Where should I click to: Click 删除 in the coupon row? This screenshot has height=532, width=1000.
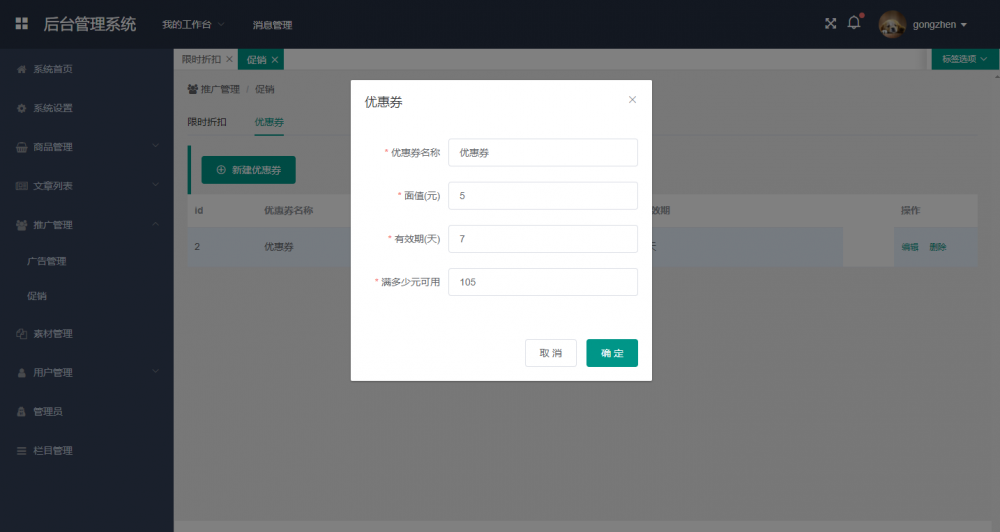(938, 247)
